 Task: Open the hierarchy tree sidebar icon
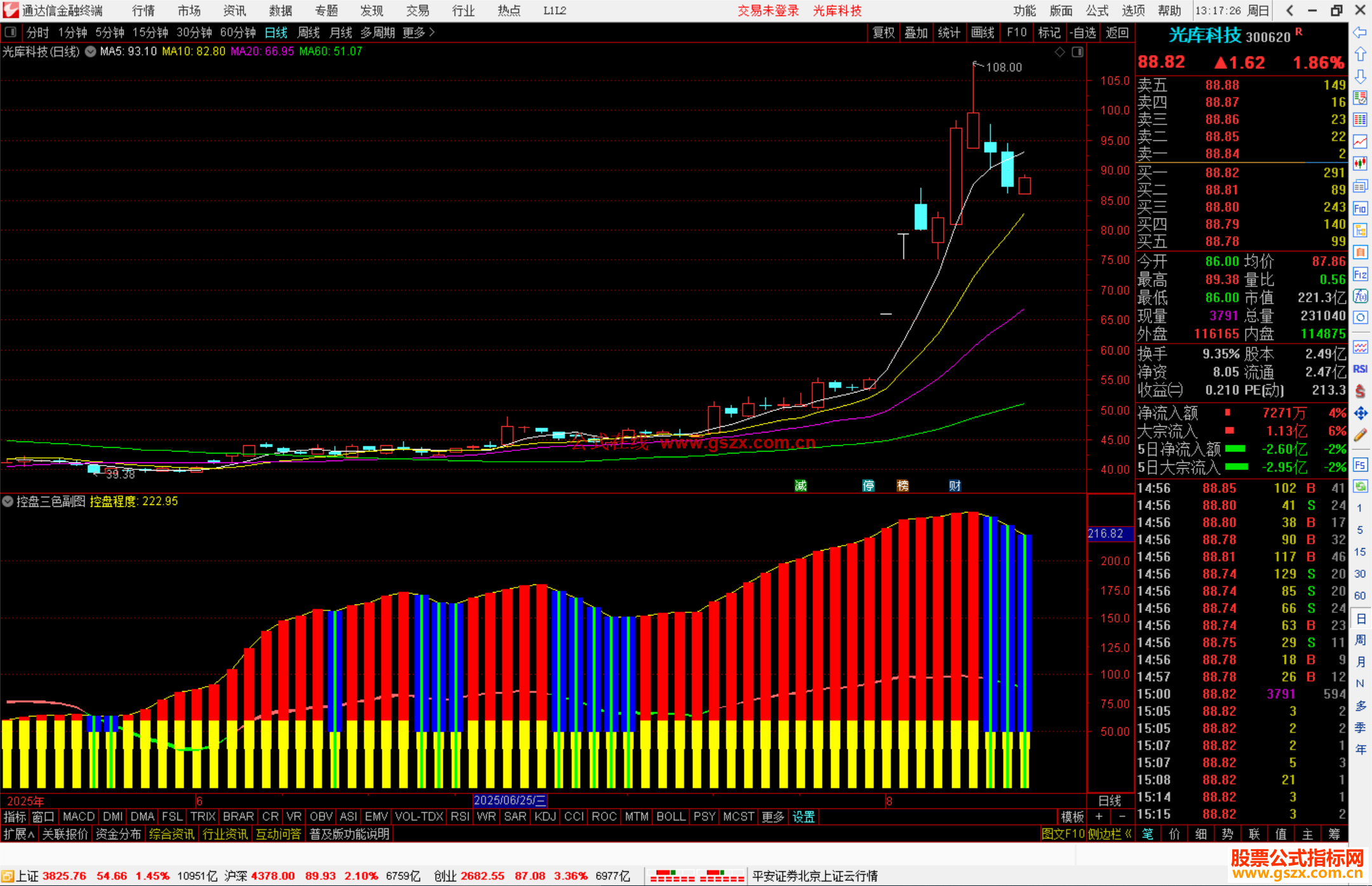[x=1360, y=230]
